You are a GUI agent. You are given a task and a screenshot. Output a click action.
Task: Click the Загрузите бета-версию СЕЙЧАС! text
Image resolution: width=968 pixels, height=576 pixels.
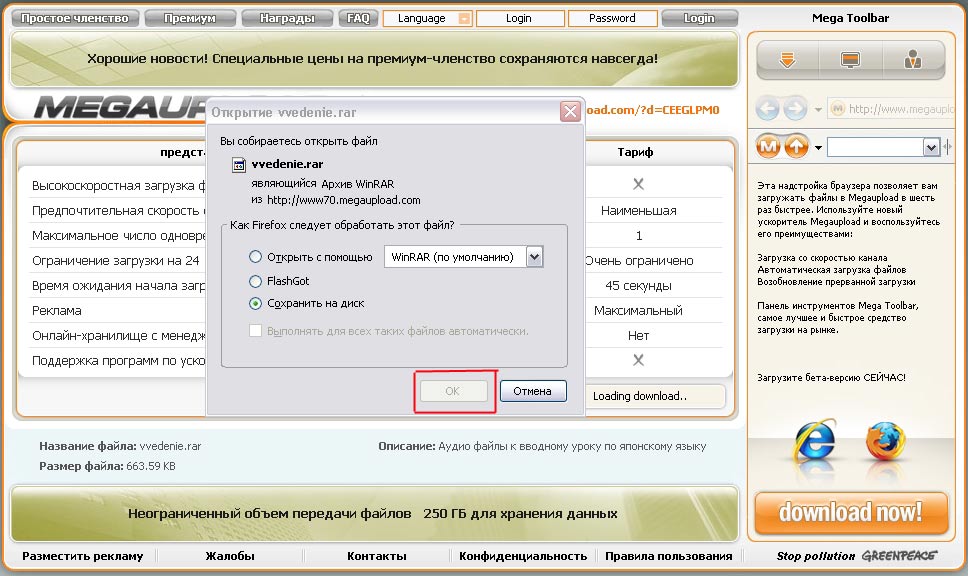832,377
